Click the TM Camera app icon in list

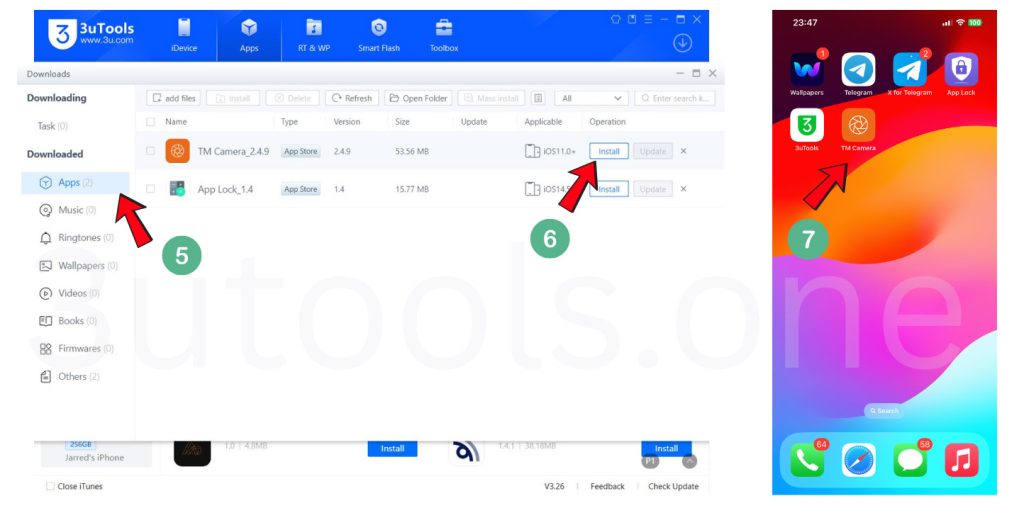(178, 151)
